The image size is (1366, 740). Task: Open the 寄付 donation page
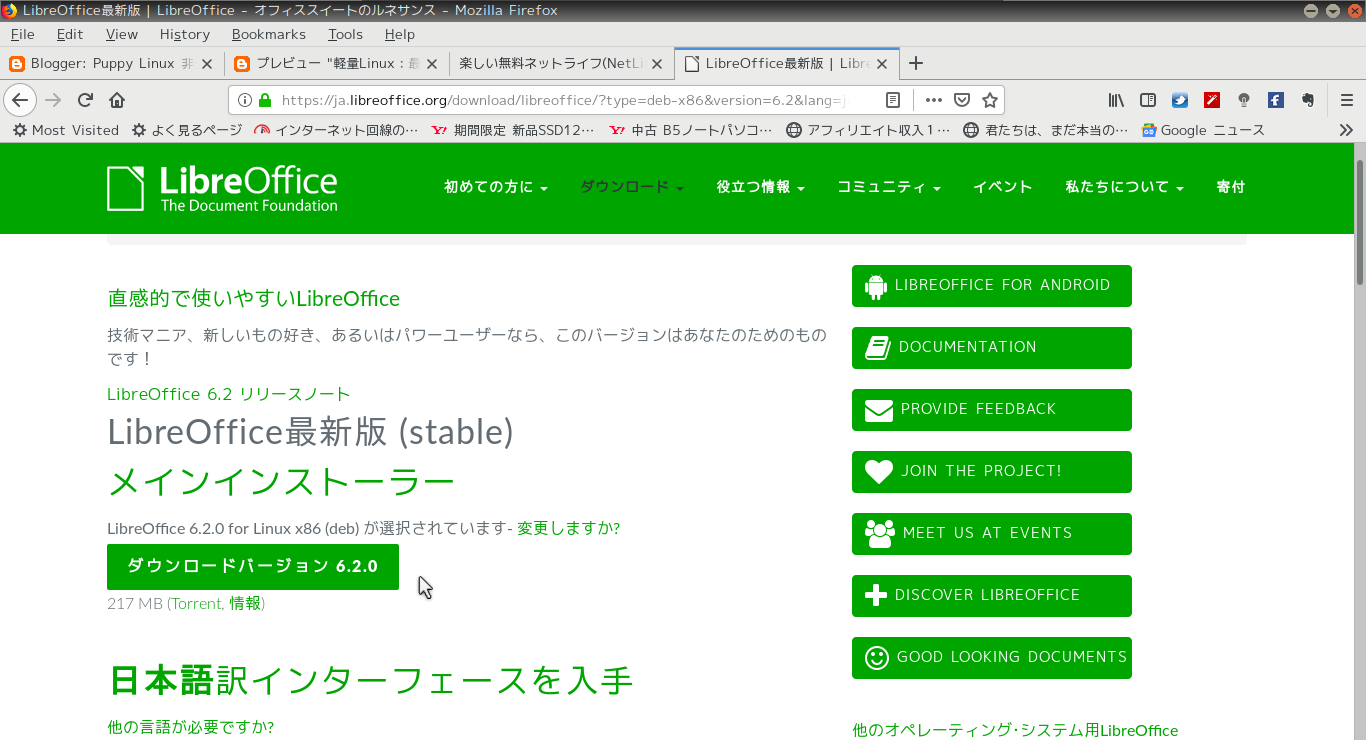click(1231, 187)
